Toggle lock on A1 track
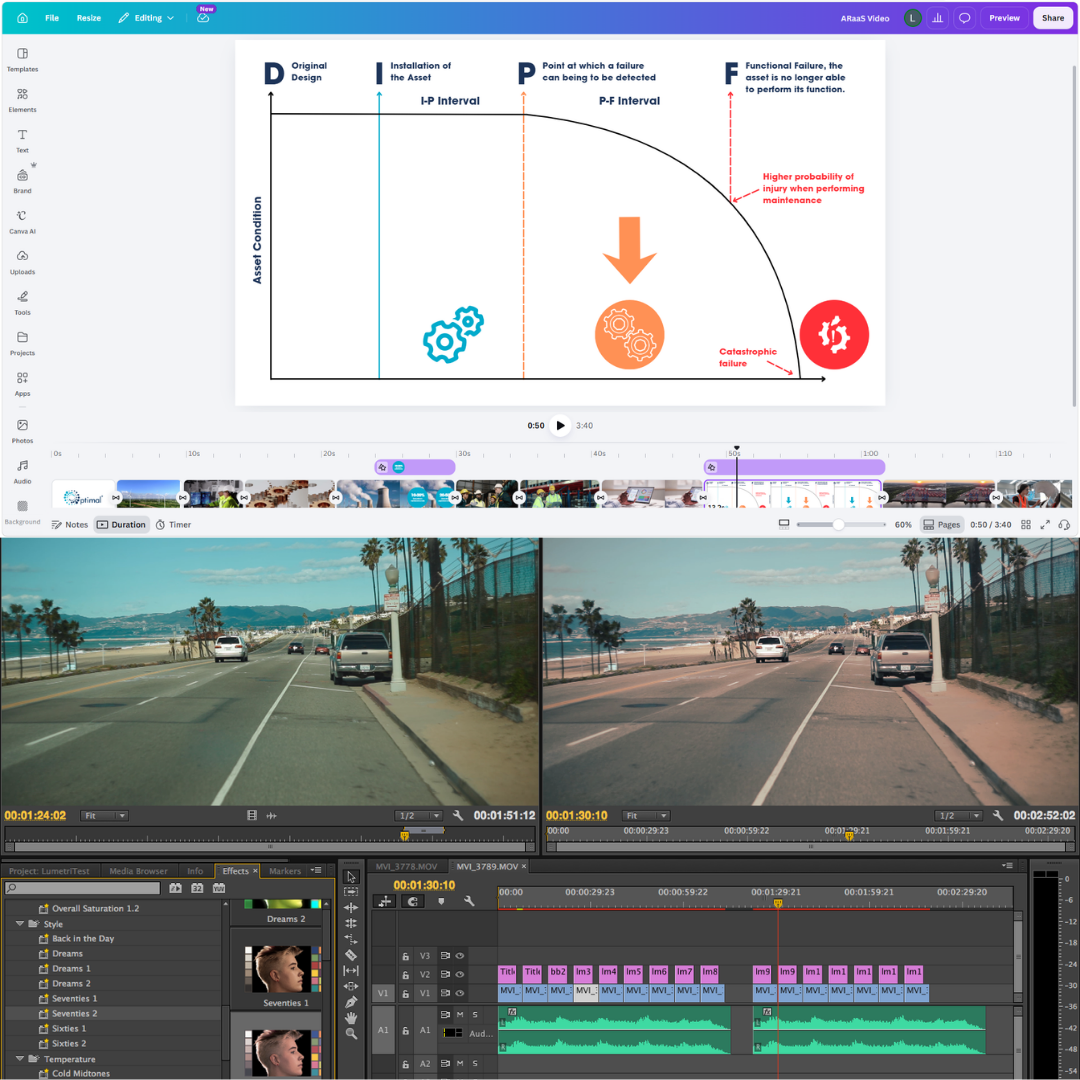1080x1080 pixels. 406,1030
